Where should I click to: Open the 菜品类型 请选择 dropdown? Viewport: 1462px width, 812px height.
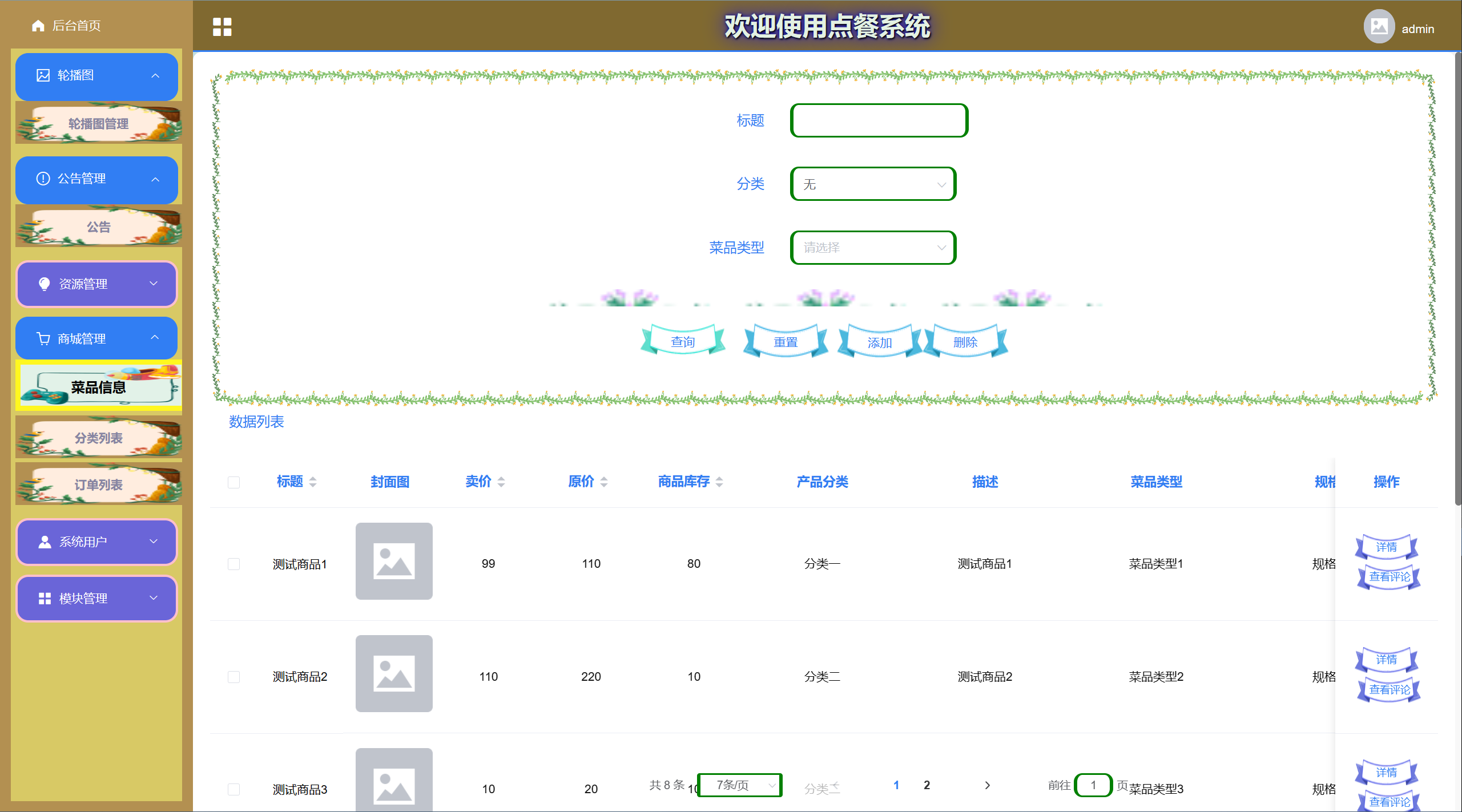coord(873,248)
